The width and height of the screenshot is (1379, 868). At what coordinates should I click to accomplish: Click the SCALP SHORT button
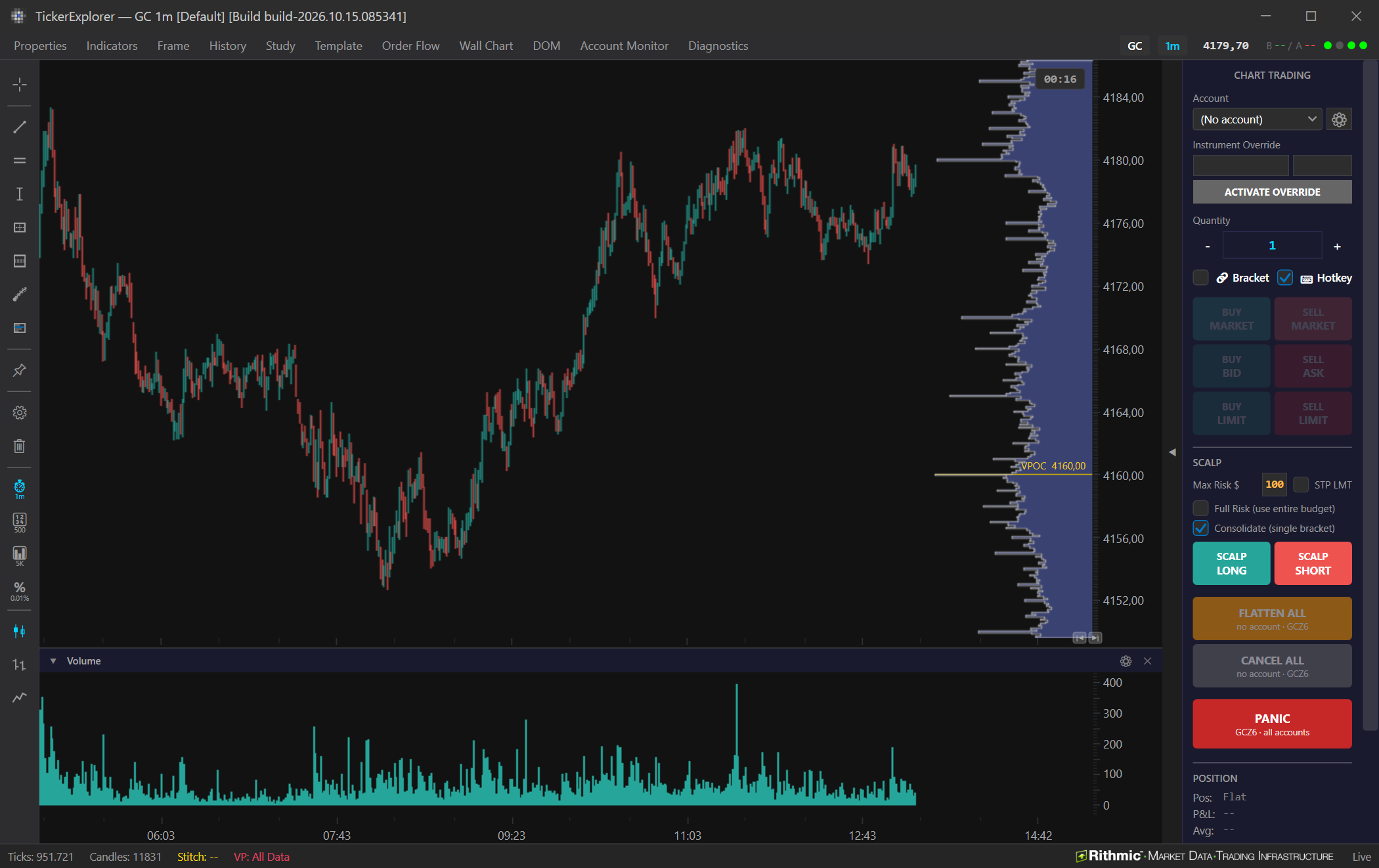point(1313,563)
